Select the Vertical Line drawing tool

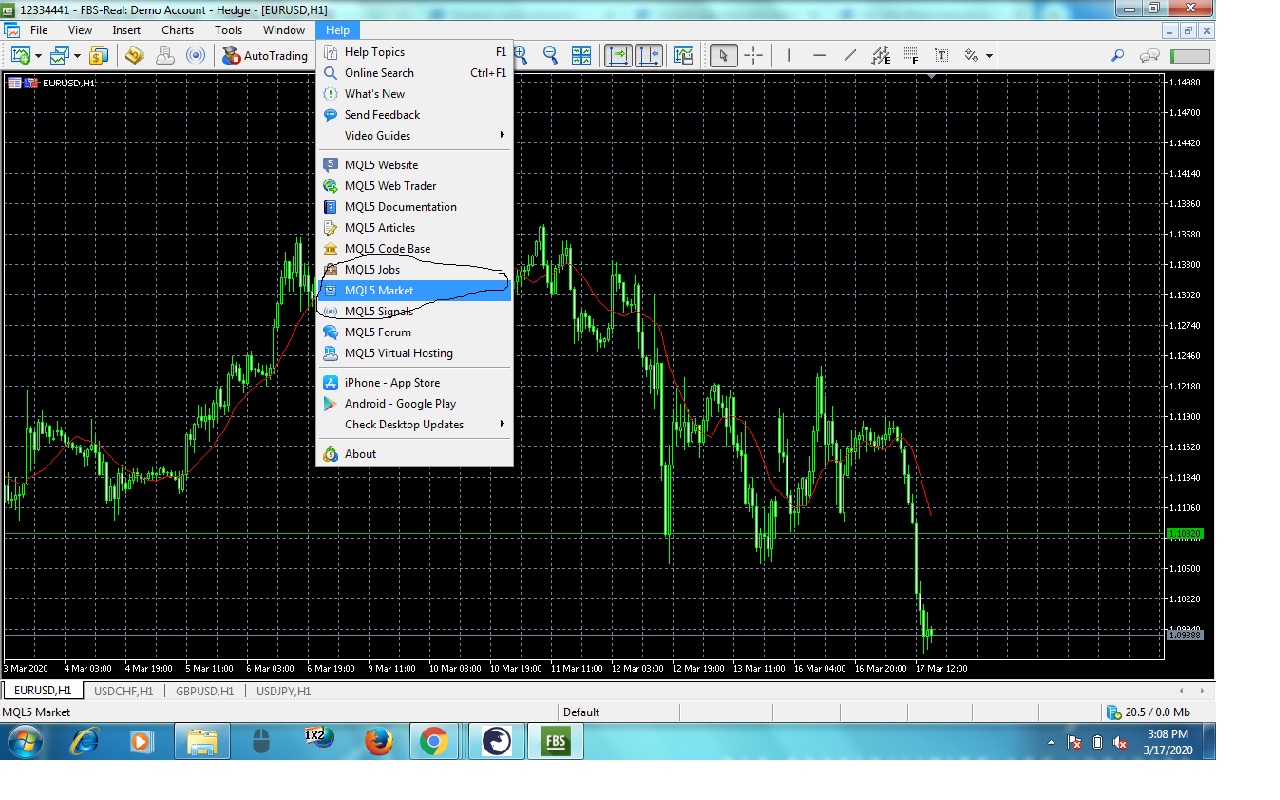[789, 56]
